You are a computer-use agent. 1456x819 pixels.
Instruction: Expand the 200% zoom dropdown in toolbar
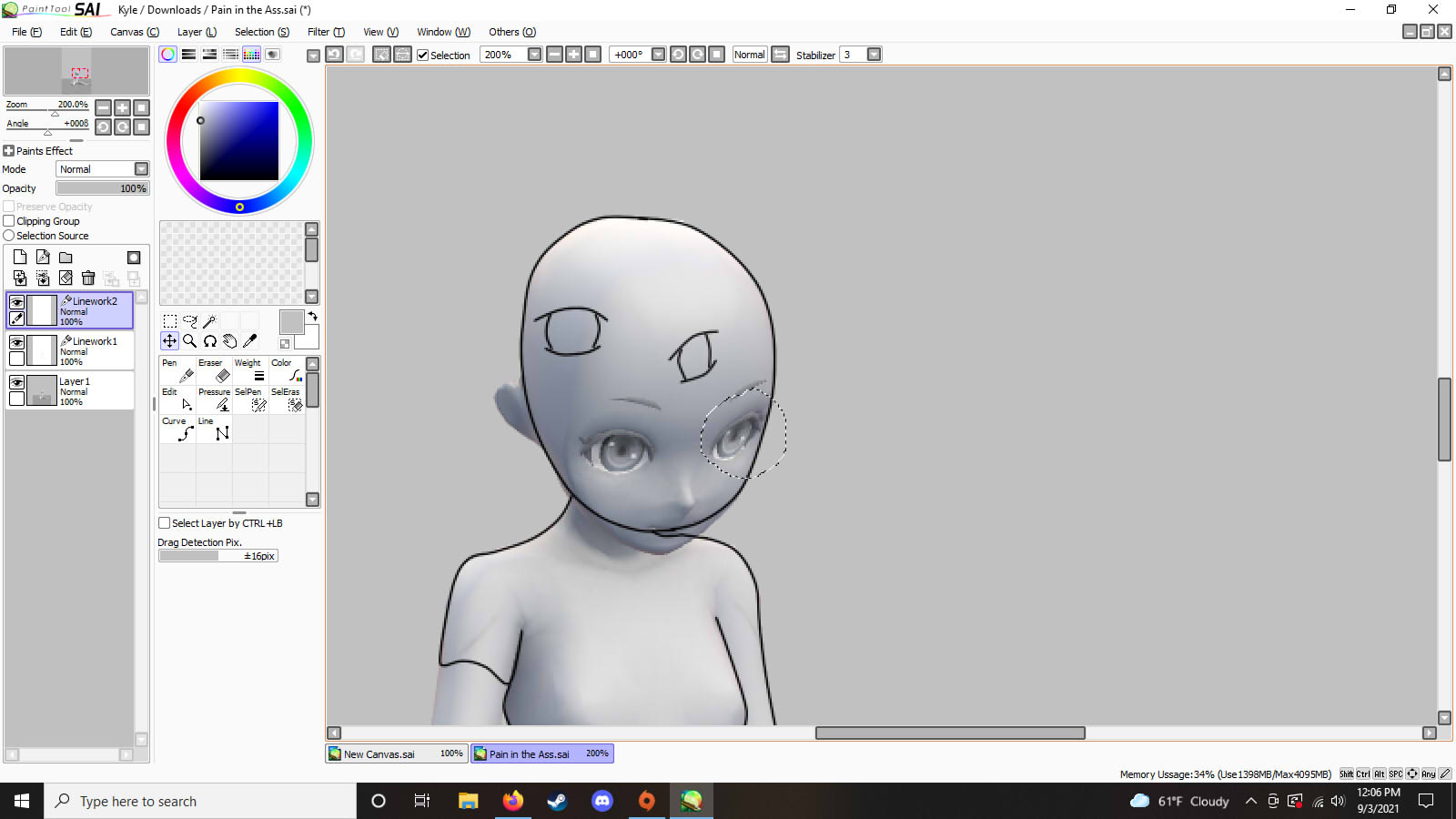pos(534,55)
